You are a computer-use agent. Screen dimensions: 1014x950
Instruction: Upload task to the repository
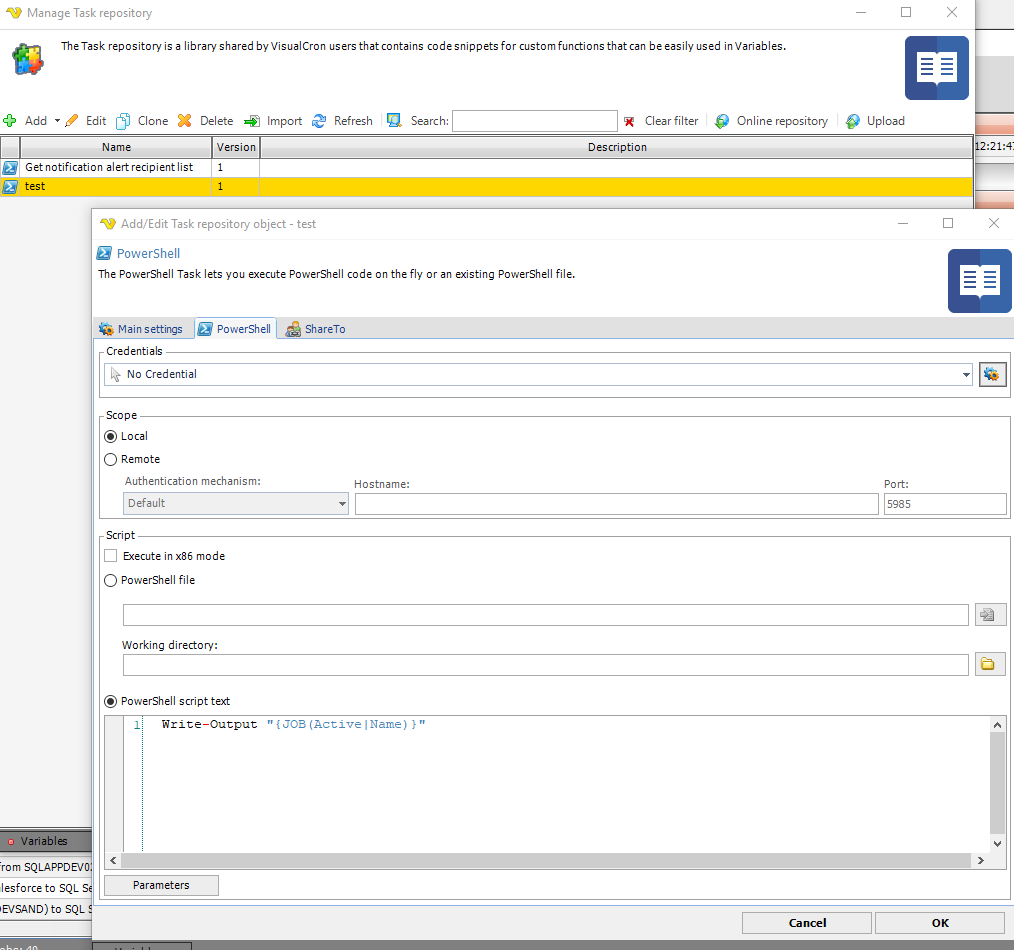click(x=875, y=121)
